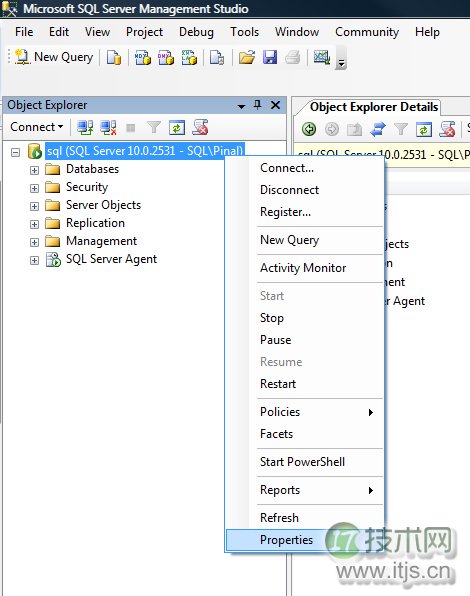This screenshot has width=470, height=596.
Task: Click the Analysis Services XMLA Query icon
Action: [189, 58]
